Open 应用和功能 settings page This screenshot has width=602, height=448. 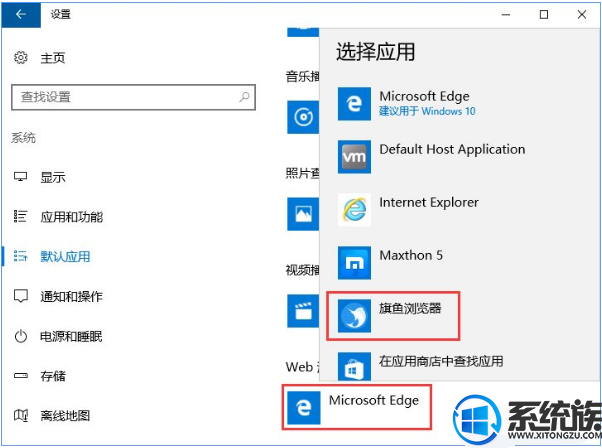[72, 217]
